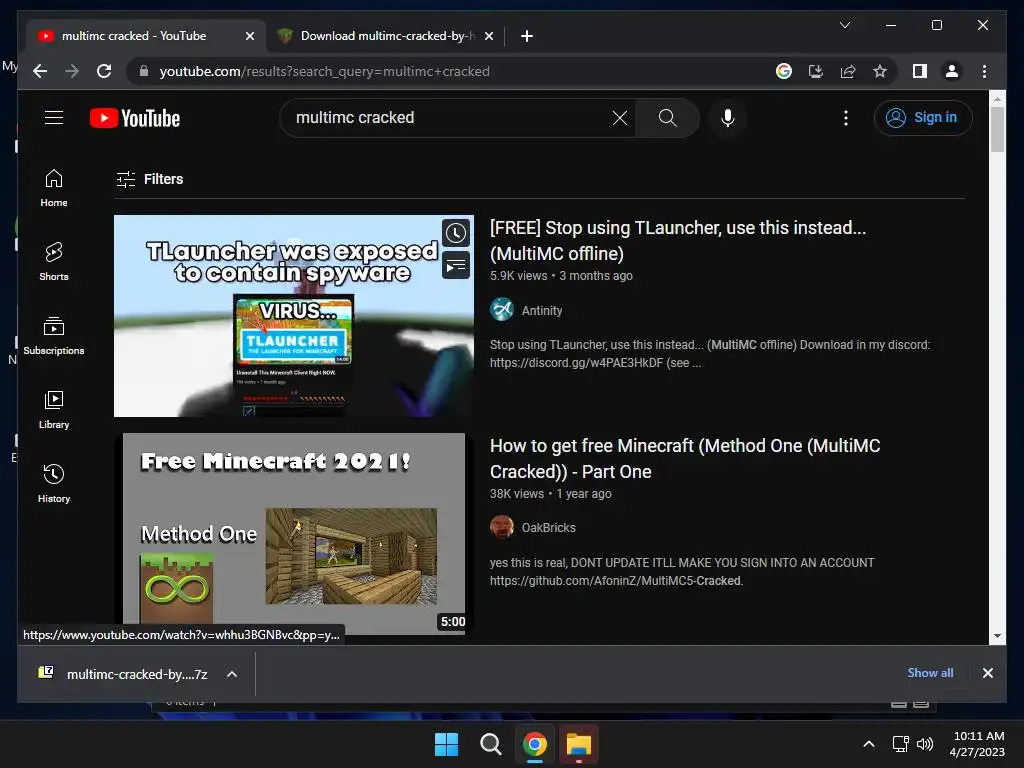
Task: Open Subscriptions in the sidebar
Action: pos(54,336)
